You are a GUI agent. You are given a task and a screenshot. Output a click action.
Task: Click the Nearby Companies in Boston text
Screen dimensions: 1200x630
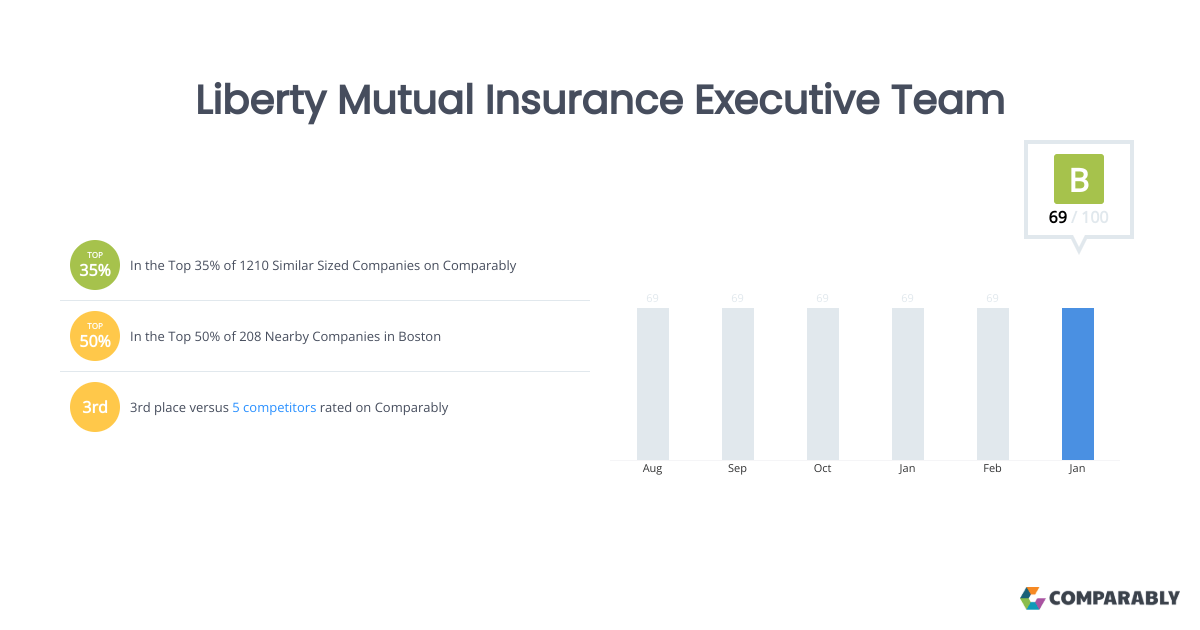click(x=285, y=337)
